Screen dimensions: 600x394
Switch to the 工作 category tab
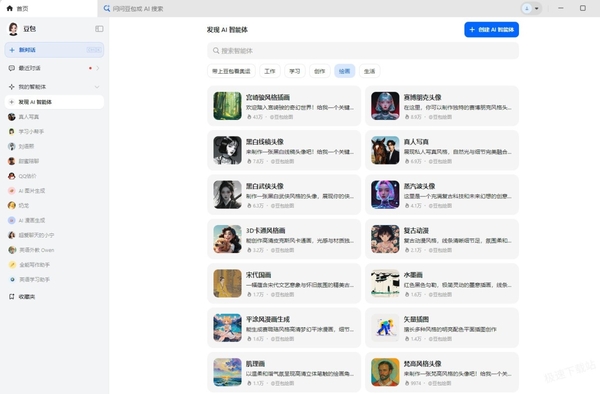click(270, 71)
